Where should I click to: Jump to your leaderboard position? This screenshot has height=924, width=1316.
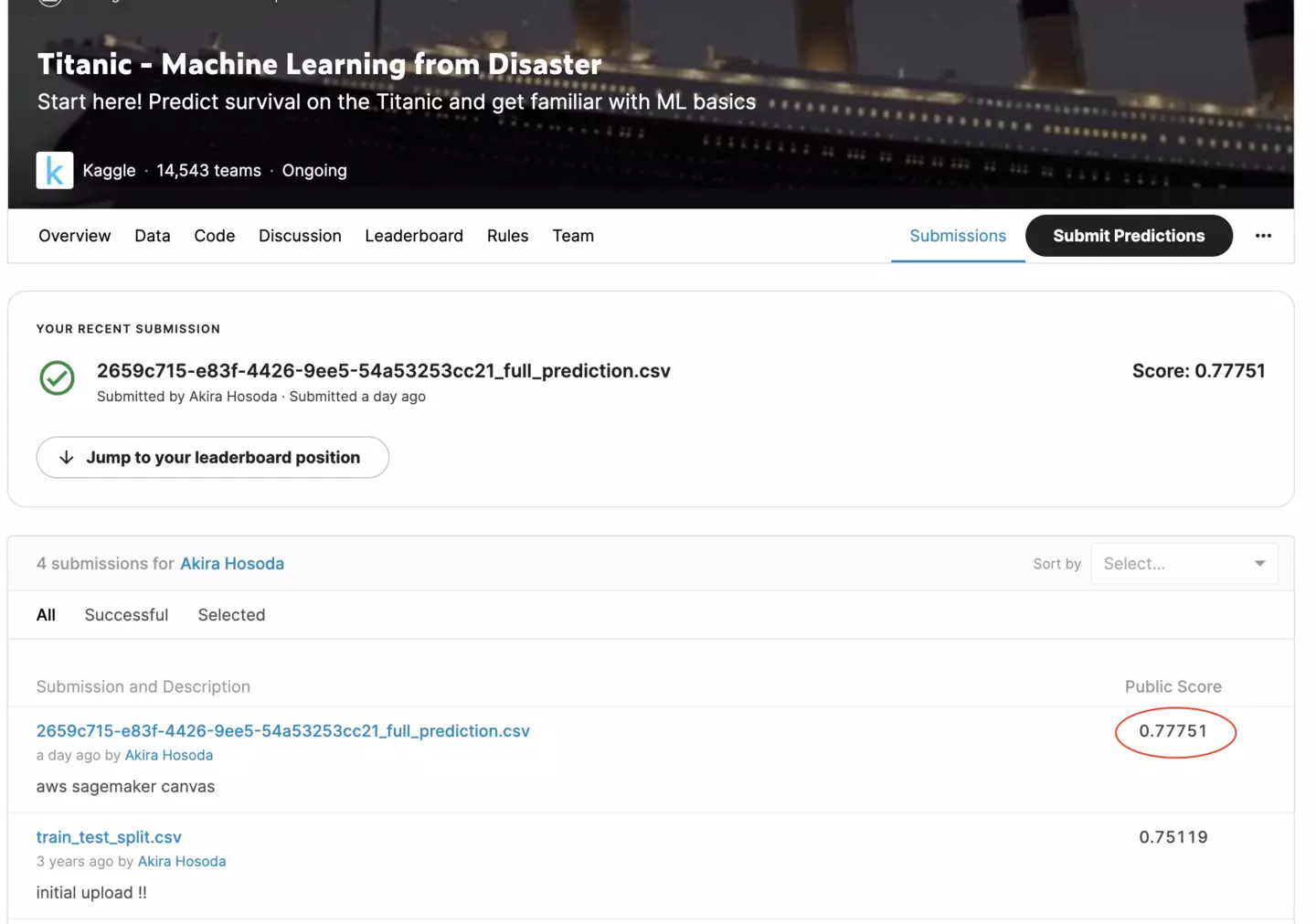coord(213,457)
